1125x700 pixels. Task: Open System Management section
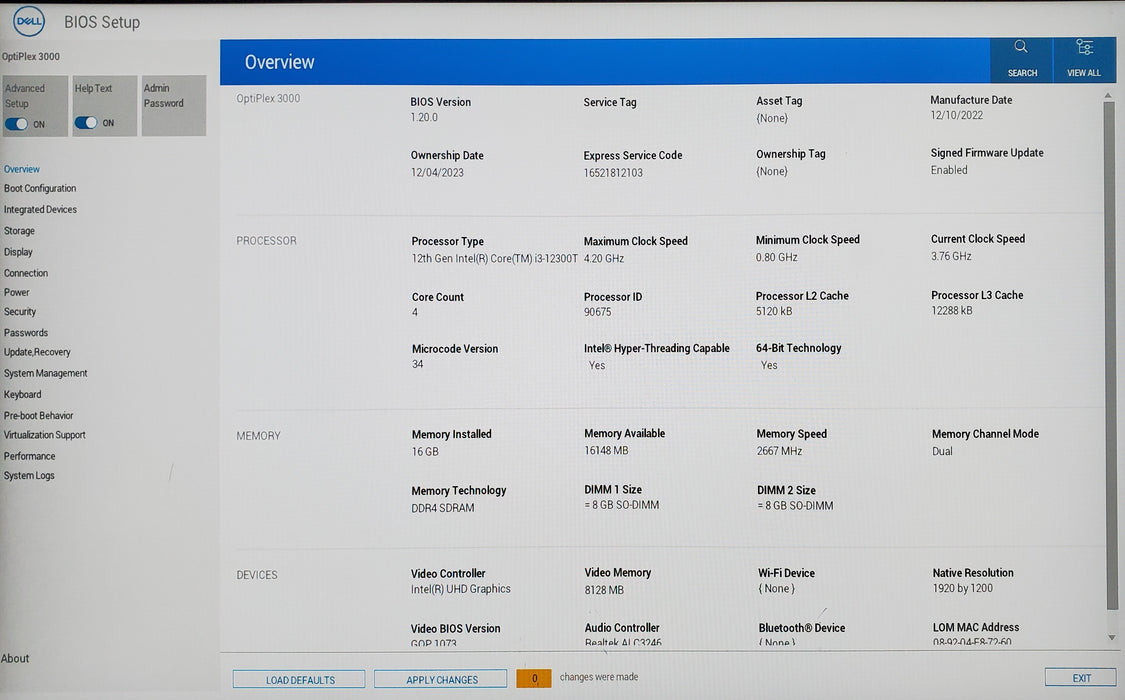point(45,374)
